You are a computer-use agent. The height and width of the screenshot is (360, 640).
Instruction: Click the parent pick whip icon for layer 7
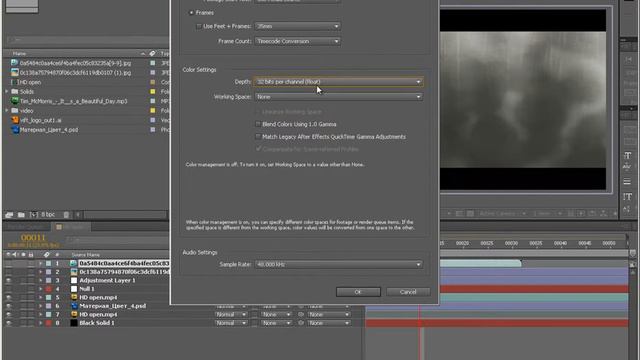(301, 315)
